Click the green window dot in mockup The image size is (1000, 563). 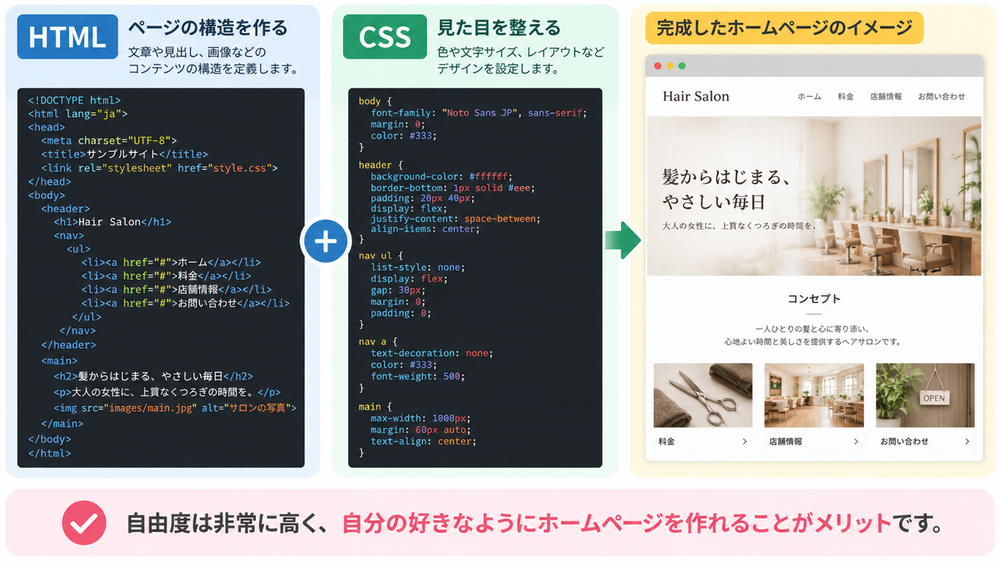[682, 66]
